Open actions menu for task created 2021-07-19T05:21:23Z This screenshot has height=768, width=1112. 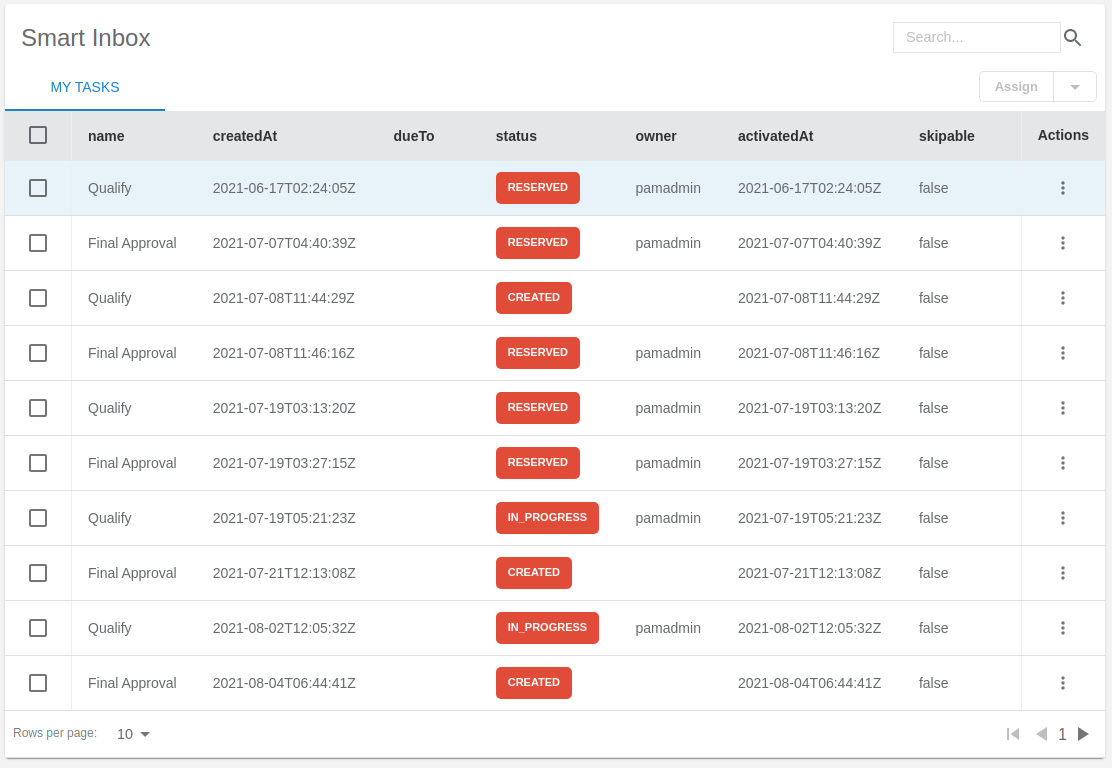[1062, 518]
